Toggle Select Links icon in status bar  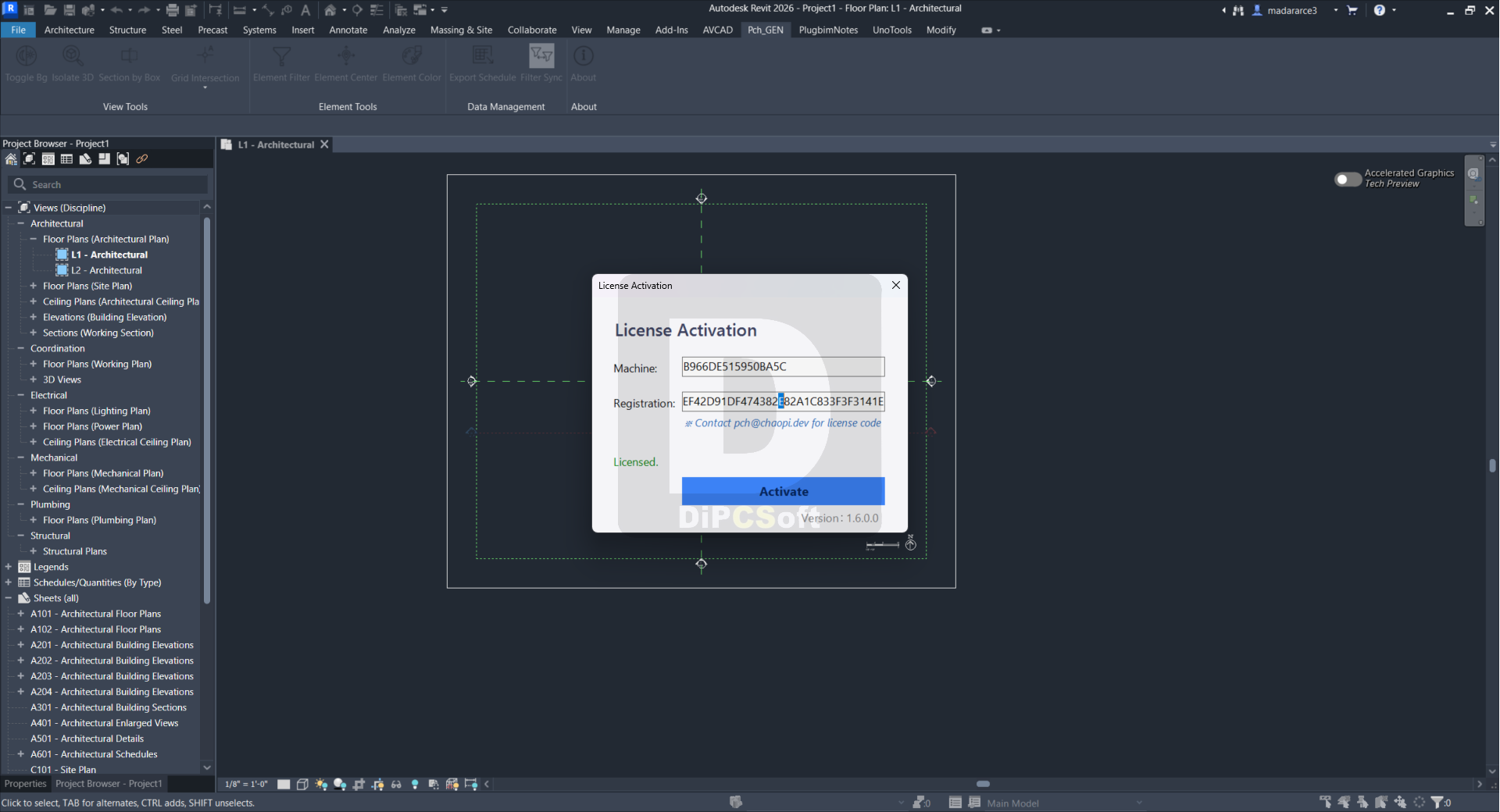click(1325, 803)
